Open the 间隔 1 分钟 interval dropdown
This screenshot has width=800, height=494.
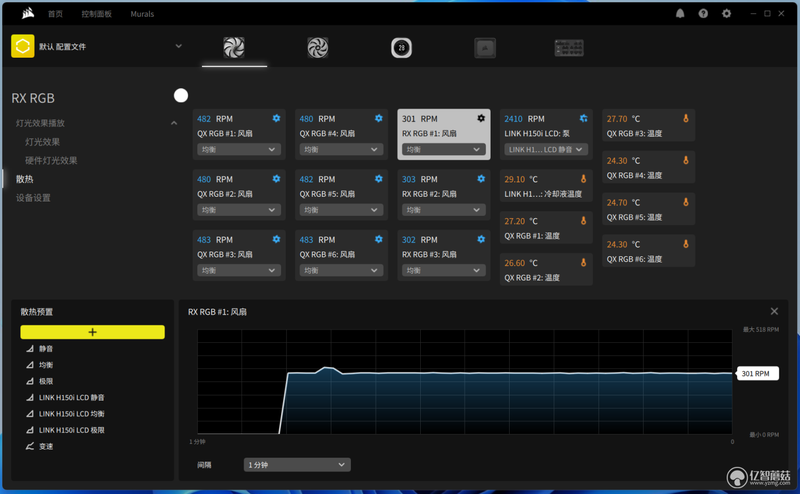[x=297, y=465]
